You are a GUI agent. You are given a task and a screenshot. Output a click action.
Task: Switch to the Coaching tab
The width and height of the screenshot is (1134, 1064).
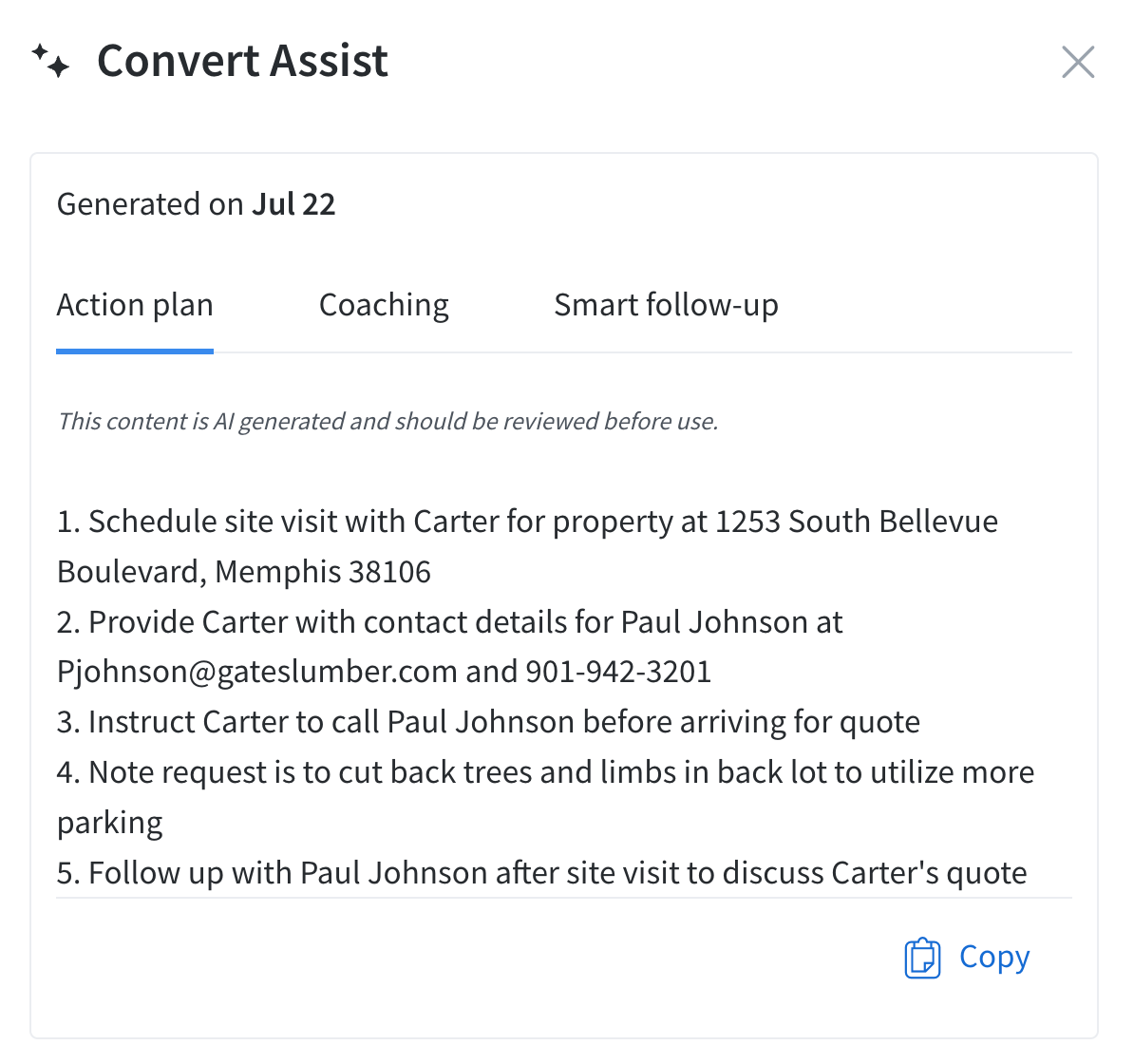pos(384,306)
